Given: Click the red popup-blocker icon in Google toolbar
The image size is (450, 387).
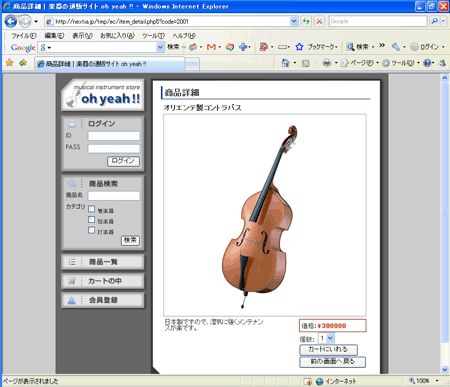Looking at the screenshot, I should pyautogui.click(x=263, y=47).
